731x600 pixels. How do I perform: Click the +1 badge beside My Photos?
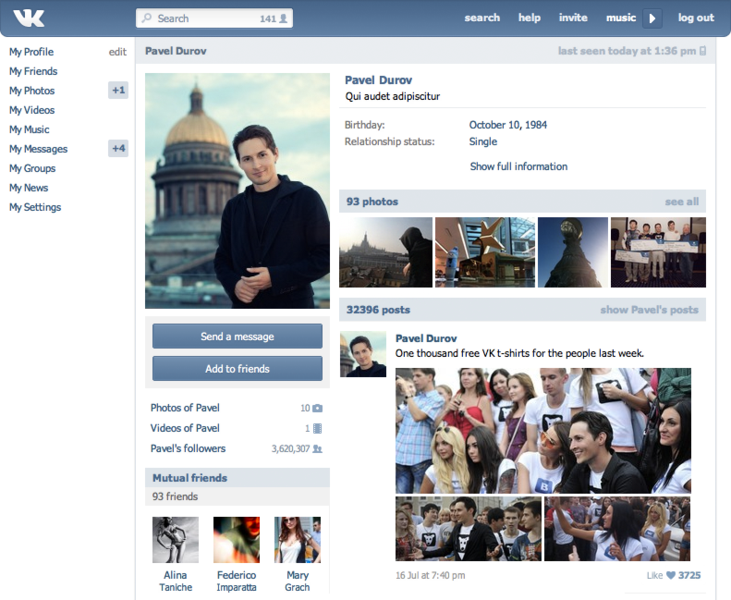pyautogui.click(x=118, y=91)
